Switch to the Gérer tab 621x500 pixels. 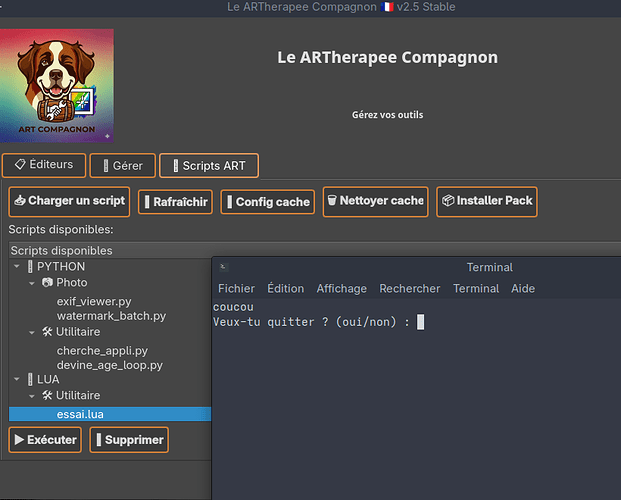tap(122, 165)
